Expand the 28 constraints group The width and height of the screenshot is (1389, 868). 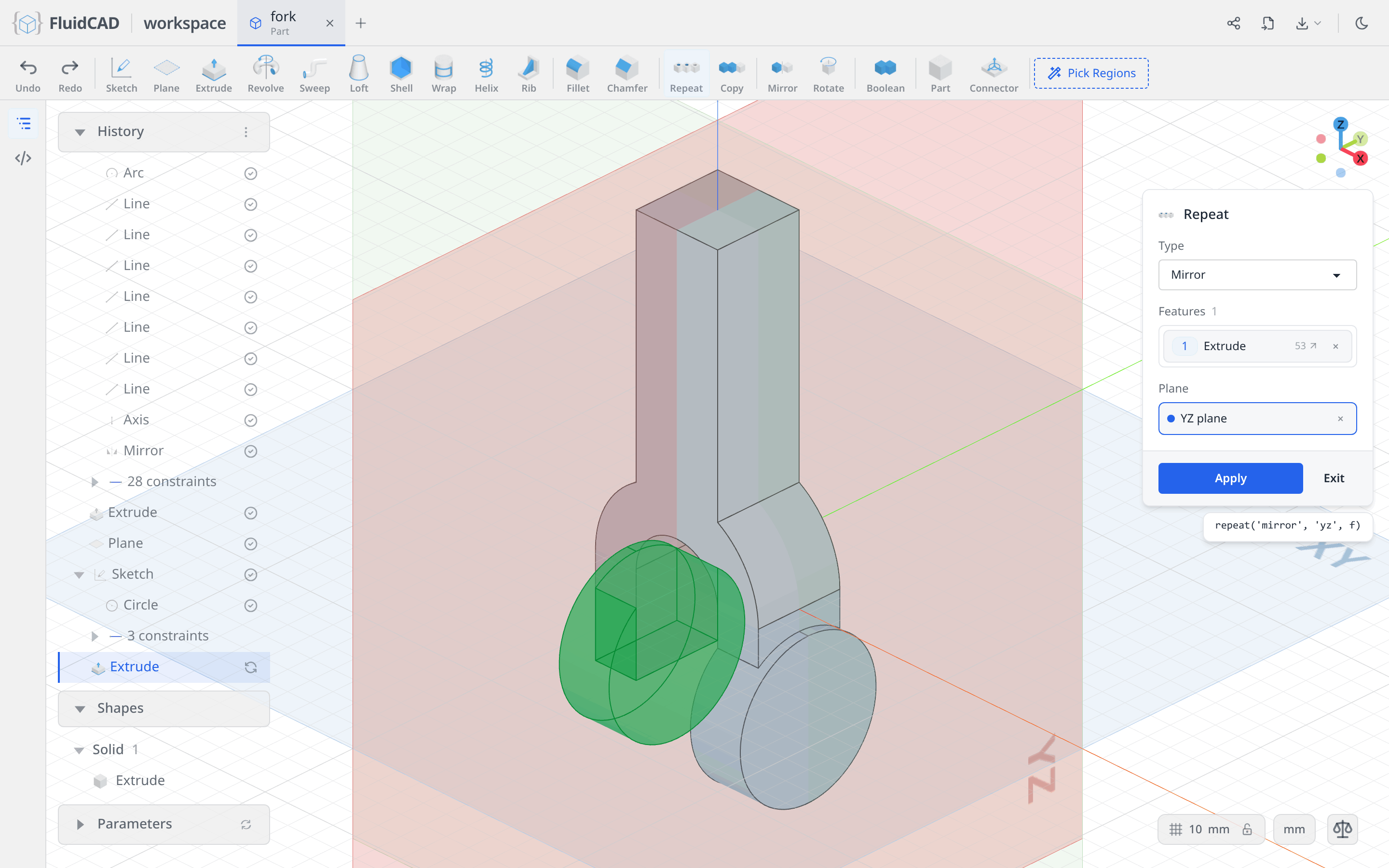point(95,482)
